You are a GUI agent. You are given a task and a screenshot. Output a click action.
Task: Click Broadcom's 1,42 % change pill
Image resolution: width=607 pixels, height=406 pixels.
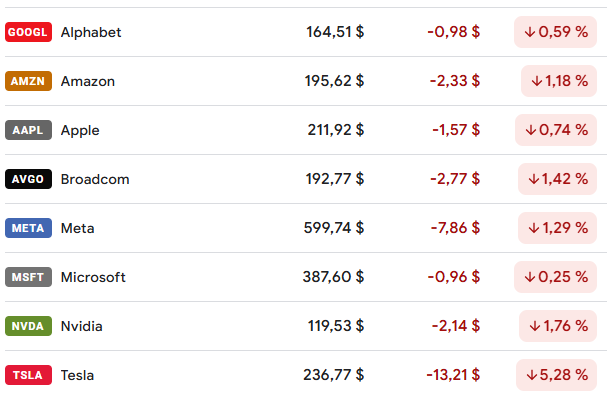pyautogui.click(x=557, y=179)
